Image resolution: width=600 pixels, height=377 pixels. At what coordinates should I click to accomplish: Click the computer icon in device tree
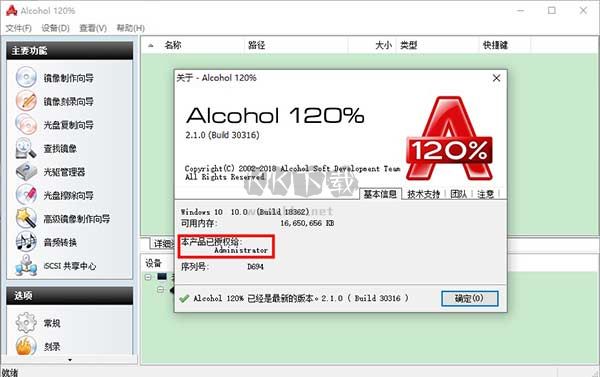tap(162, 276)
